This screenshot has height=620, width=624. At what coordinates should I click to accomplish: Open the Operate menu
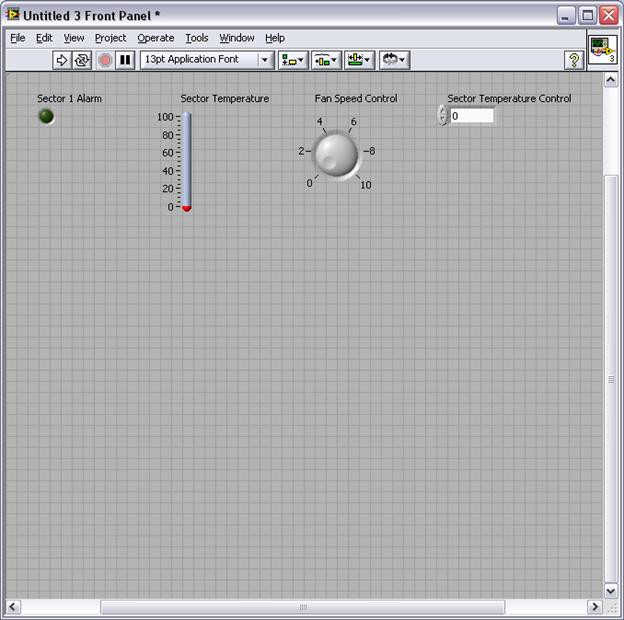[156, 38]
